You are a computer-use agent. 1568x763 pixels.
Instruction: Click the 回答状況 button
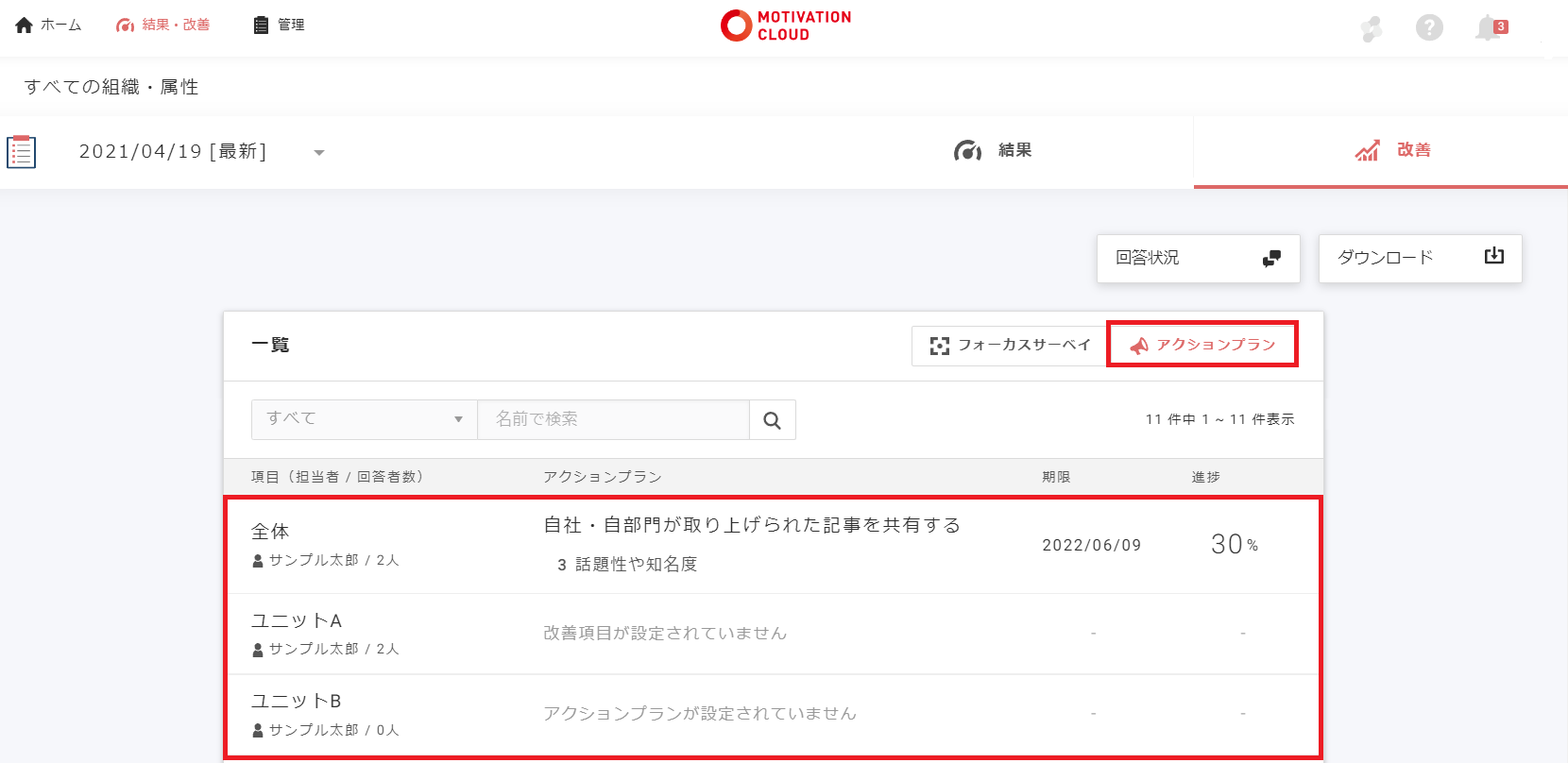1198,258
